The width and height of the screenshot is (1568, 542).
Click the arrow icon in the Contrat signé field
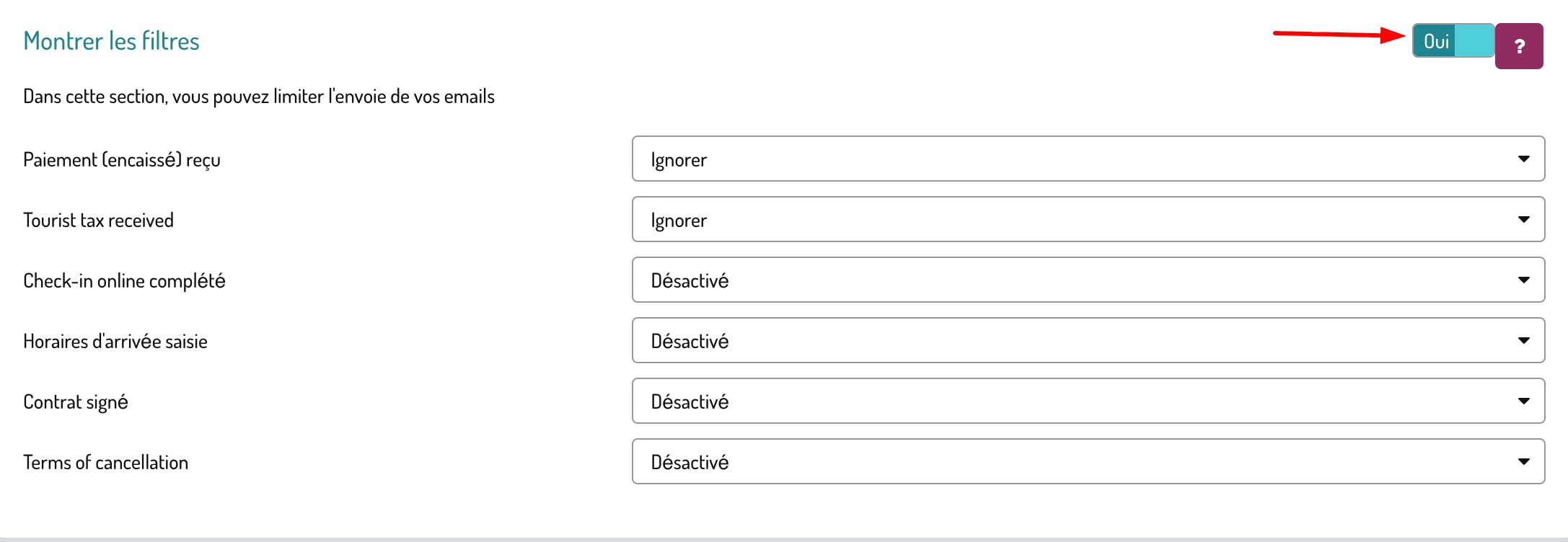pyautogui.click(x=1523, y=401)
